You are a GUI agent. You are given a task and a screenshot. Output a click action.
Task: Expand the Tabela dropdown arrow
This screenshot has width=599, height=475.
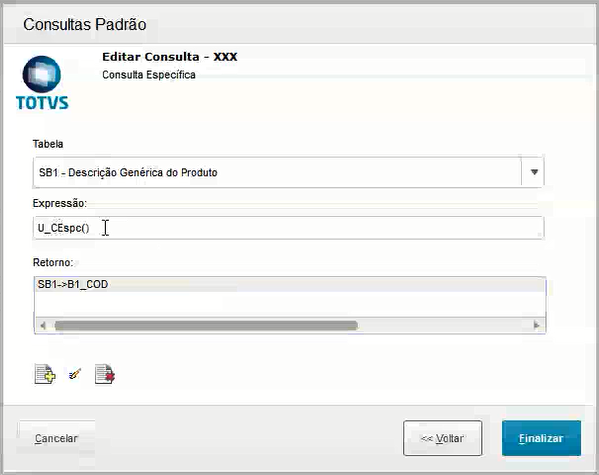click(534, 172)
